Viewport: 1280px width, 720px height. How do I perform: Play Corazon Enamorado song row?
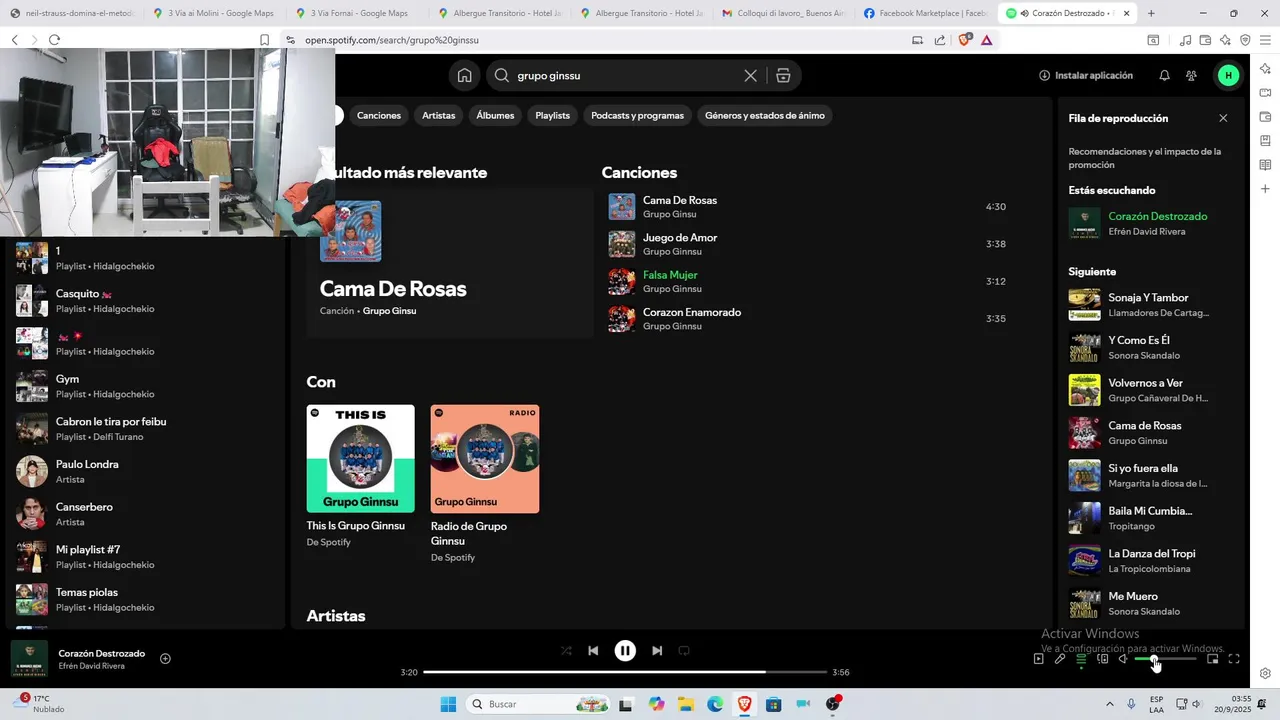pos(807,319)
